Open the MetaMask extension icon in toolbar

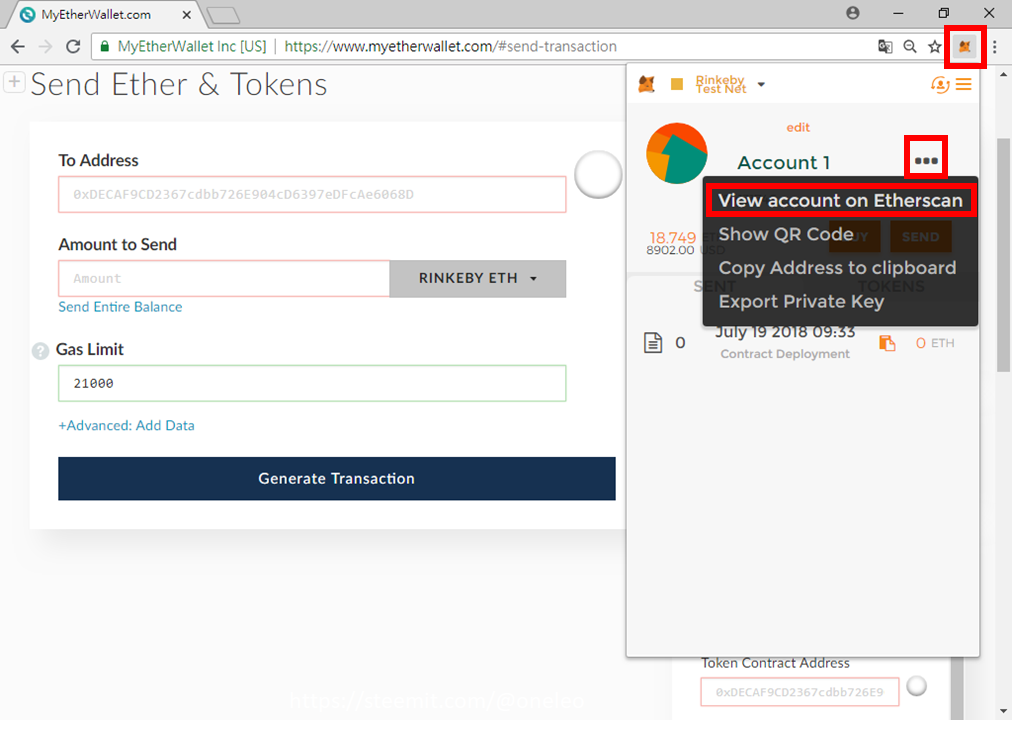pyautogui.click(x=964, y=46)
